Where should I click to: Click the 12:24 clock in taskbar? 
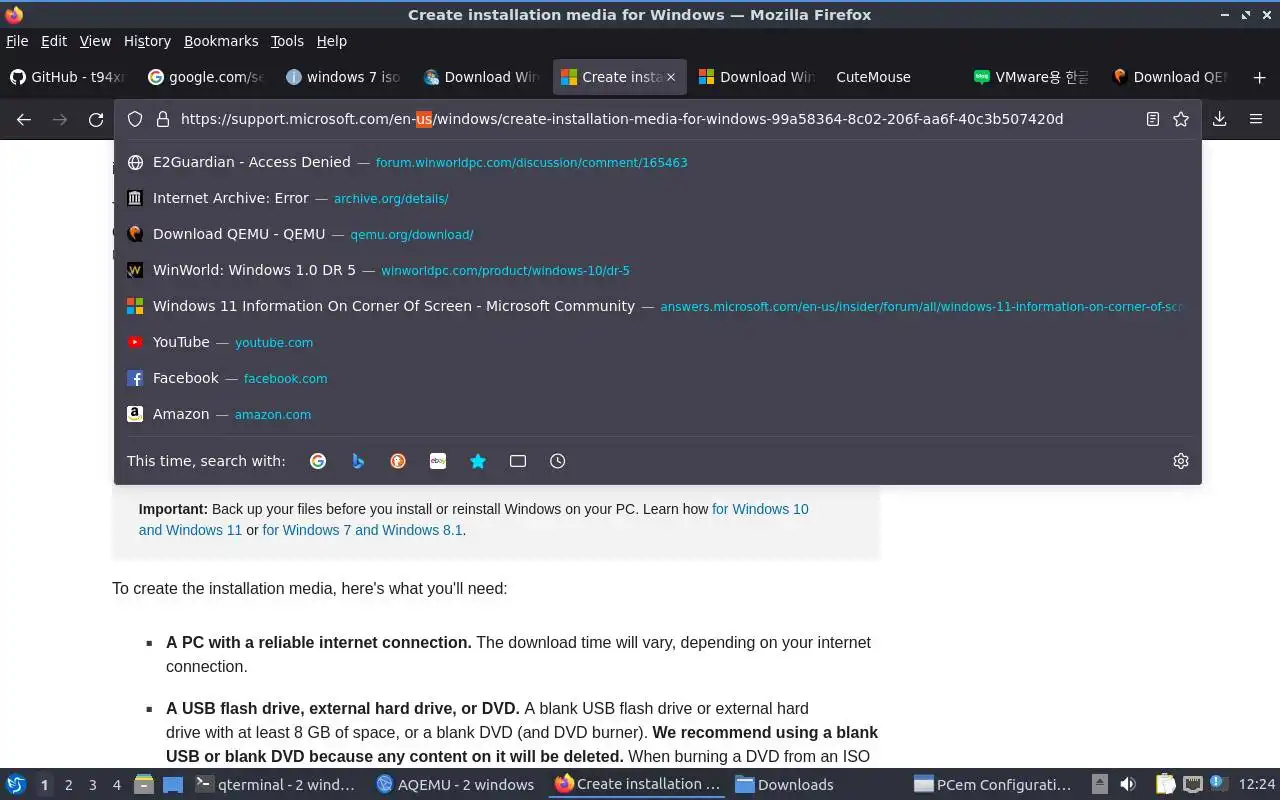tap(1257, 785)
